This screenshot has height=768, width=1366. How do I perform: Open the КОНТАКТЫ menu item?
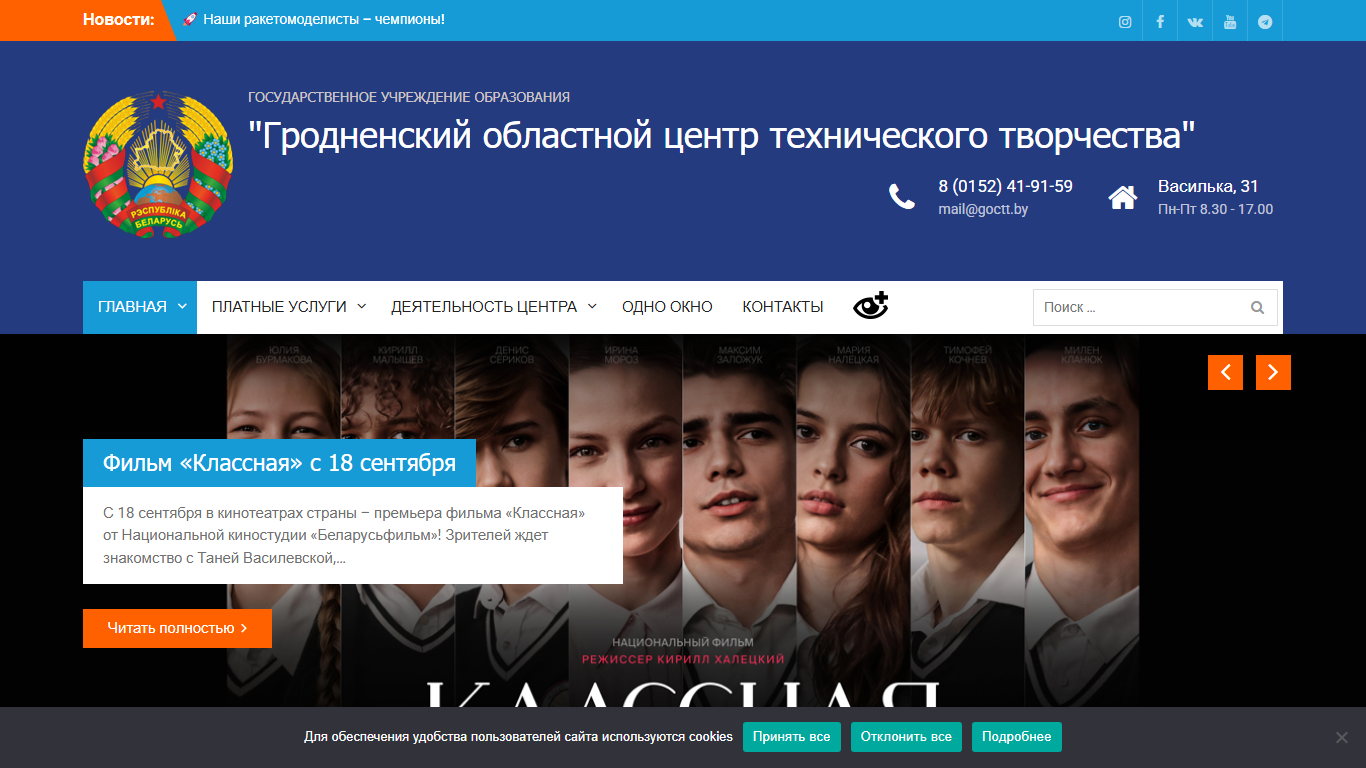pos(783,307)
